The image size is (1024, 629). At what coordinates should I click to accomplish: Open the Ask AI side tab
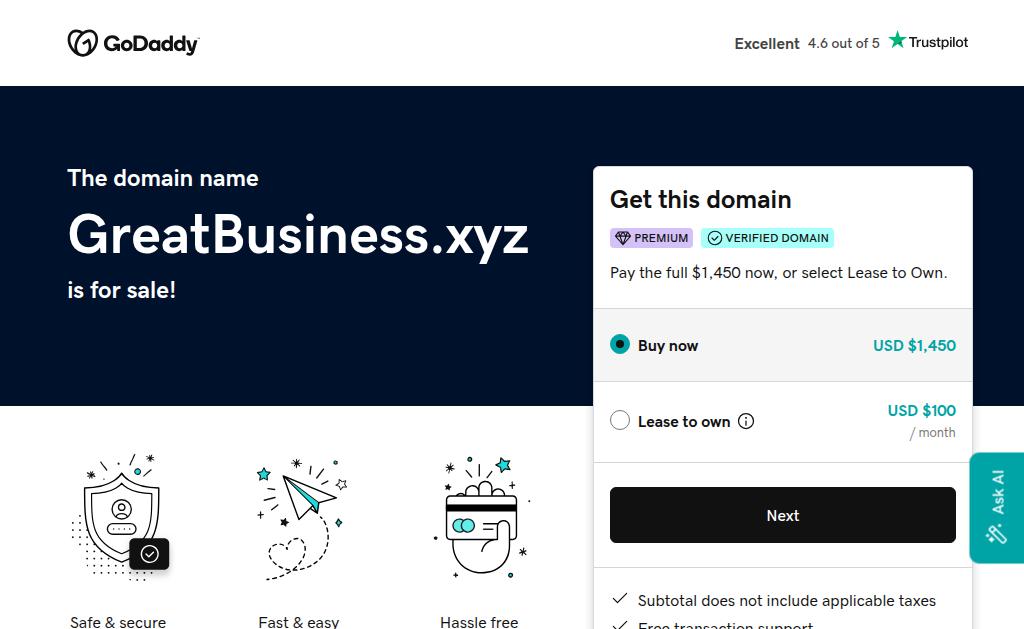[997, 508]
